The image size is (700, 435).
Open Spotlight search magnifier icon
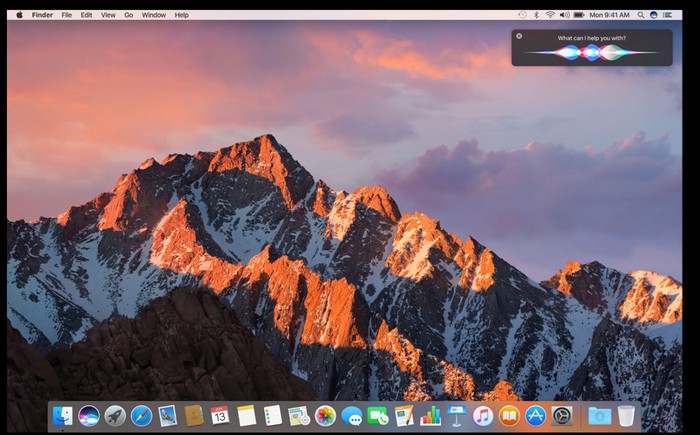[x=641, y=15]
